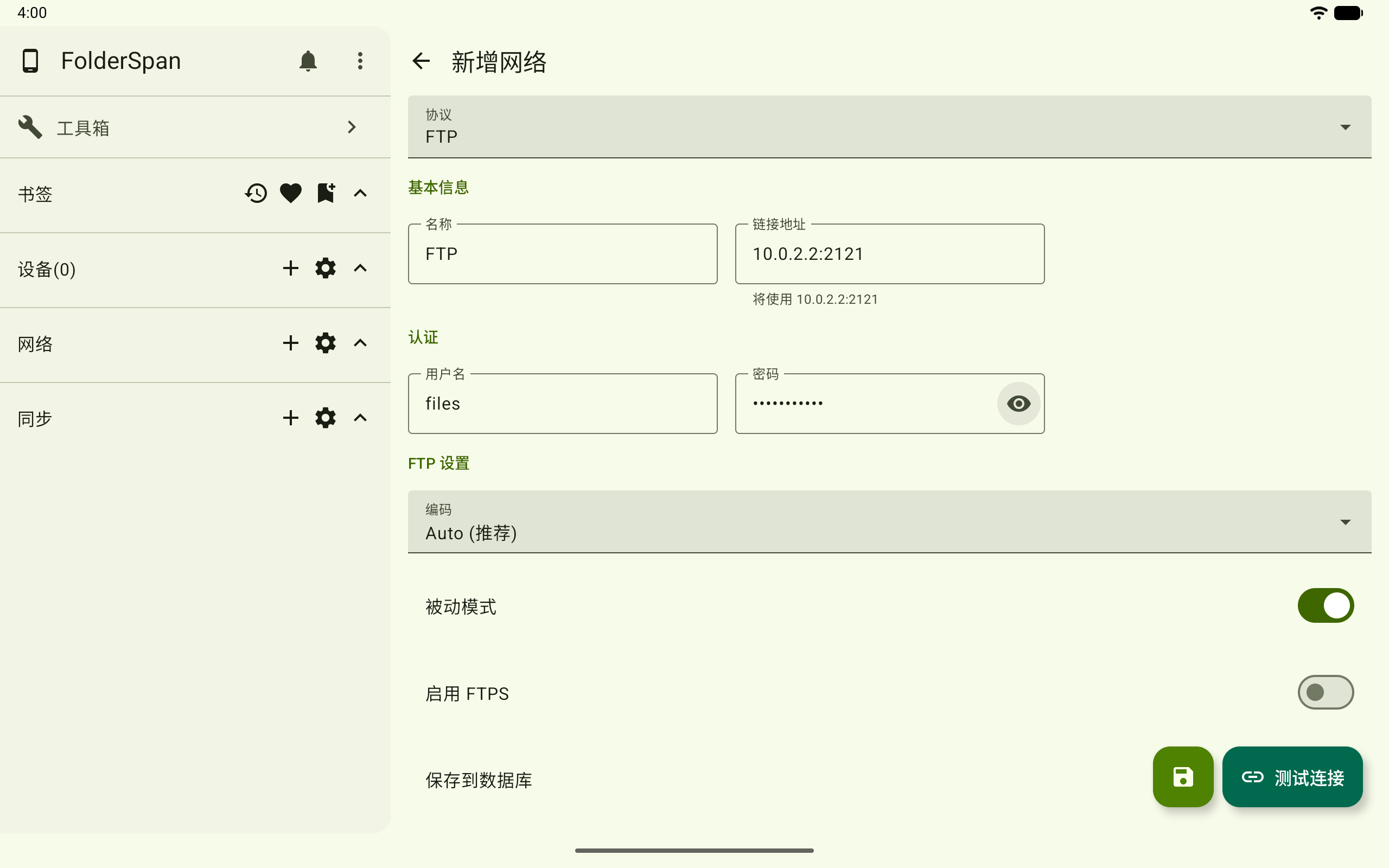The image size is (1389, 868).
Task: Click the 保存到数据库 option
Action: coord(479,780)
